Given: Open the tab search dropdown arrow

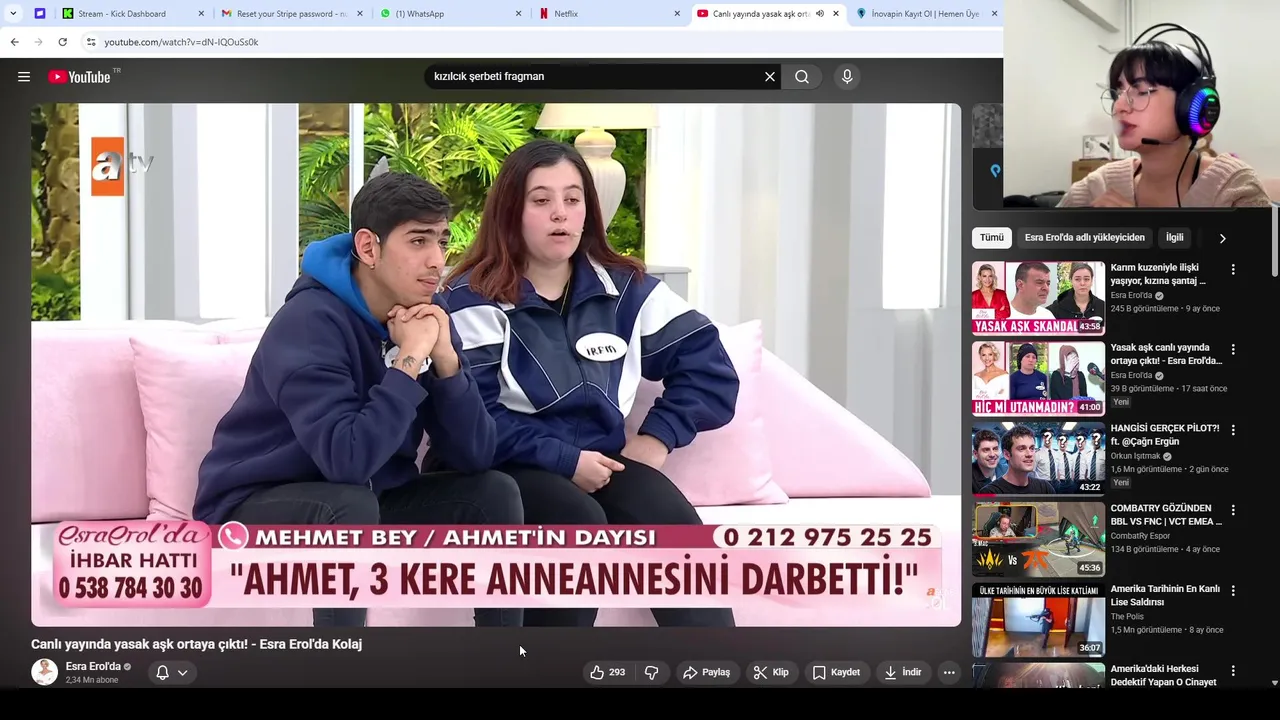Looking at the screenshot, I should [13, 14].
